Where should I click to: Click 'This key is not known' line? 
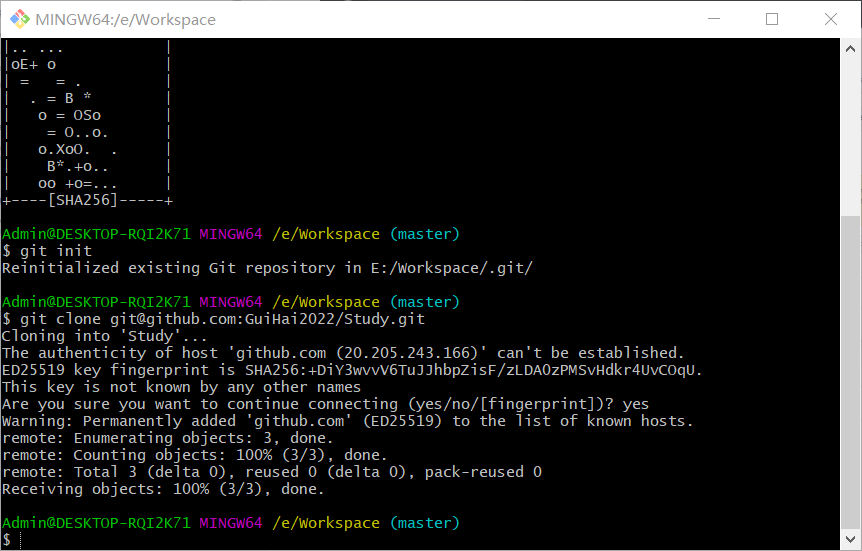pyautogui.click(x=181, y=387)
